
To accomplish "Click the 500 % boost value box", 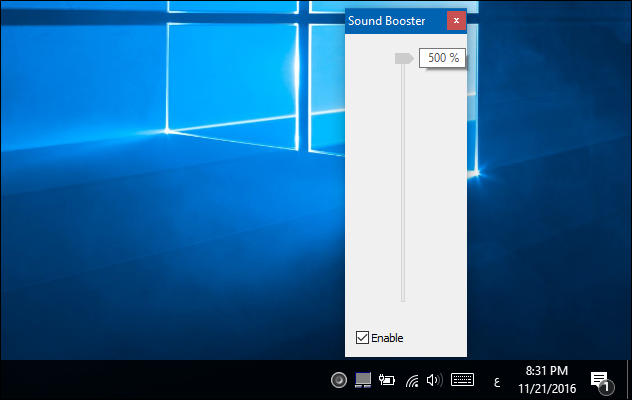I will (442, 58).
